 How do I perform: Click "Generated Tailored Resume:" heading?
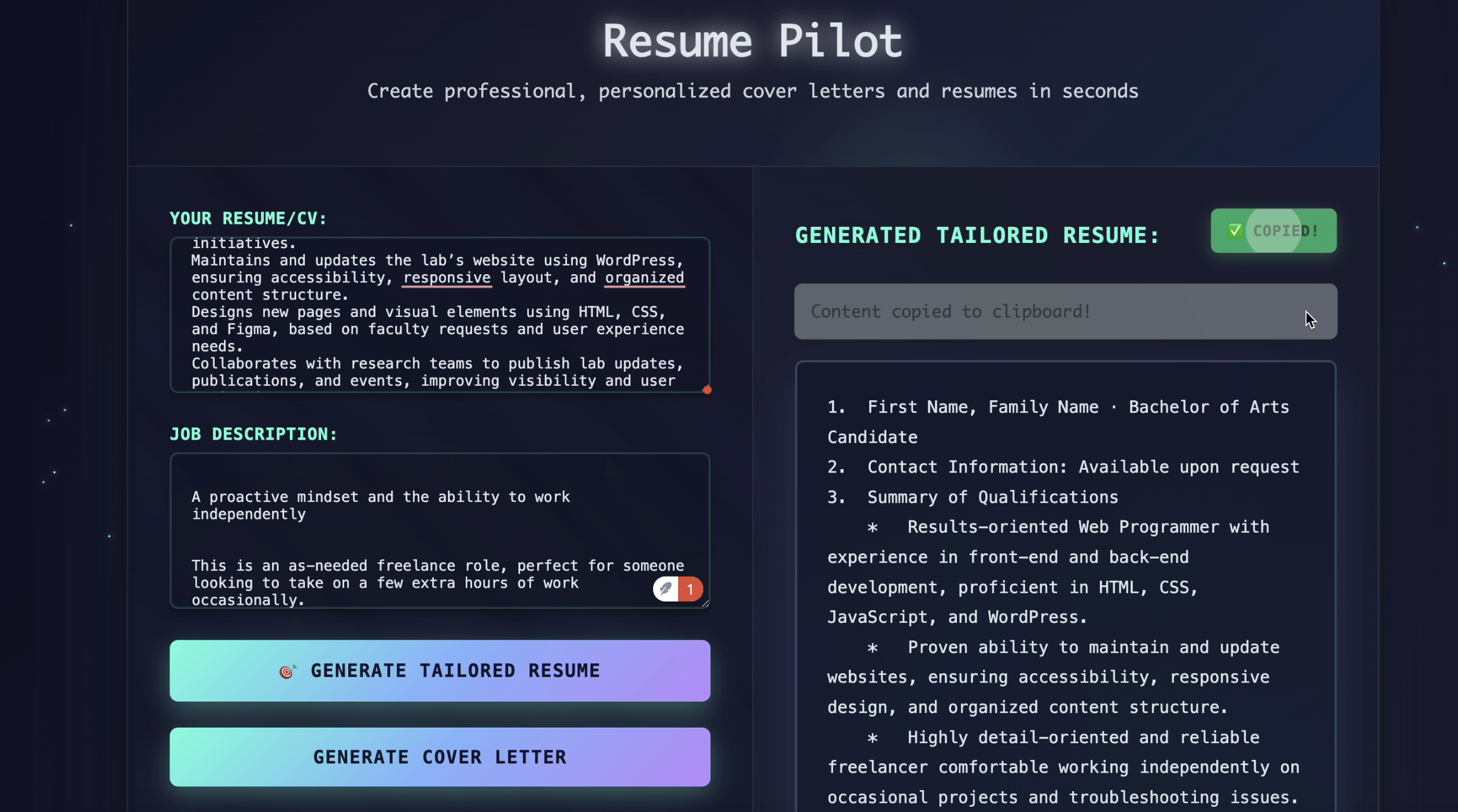pos(977,235)
